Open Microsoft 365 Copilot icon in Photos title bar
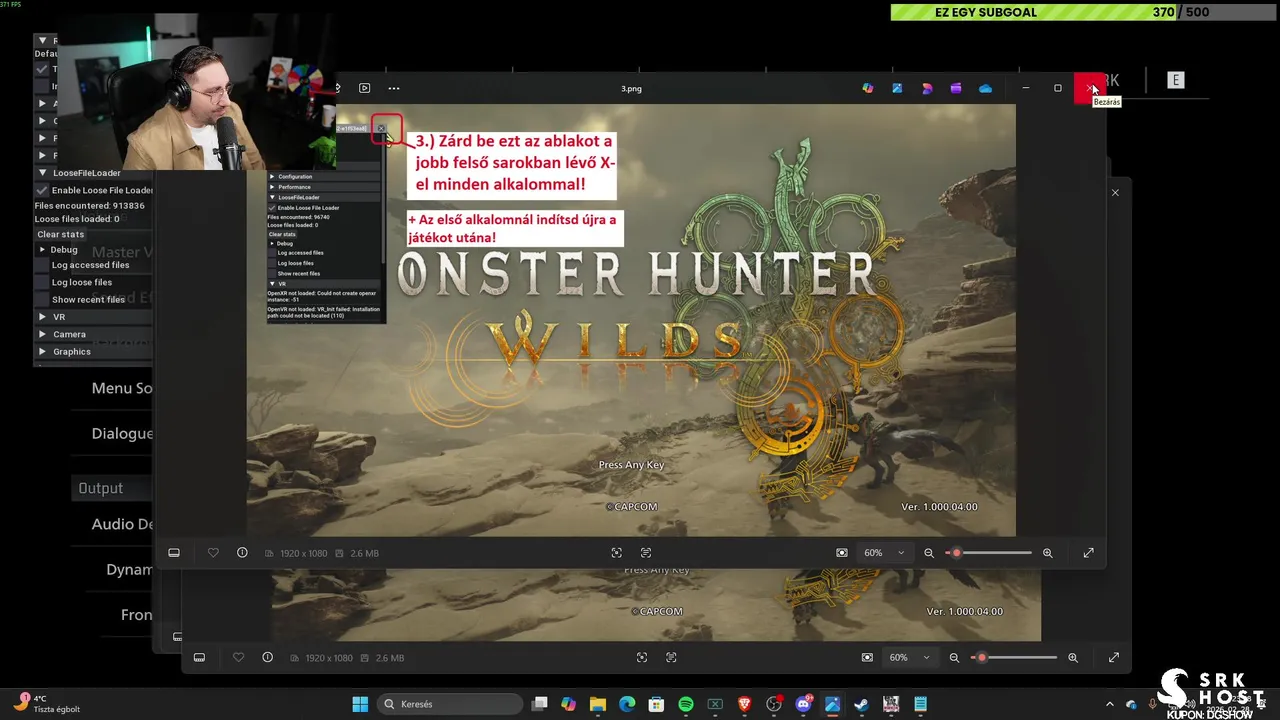Image resolution: width=1280 pixels, height=720 pixels. point(868,88)
